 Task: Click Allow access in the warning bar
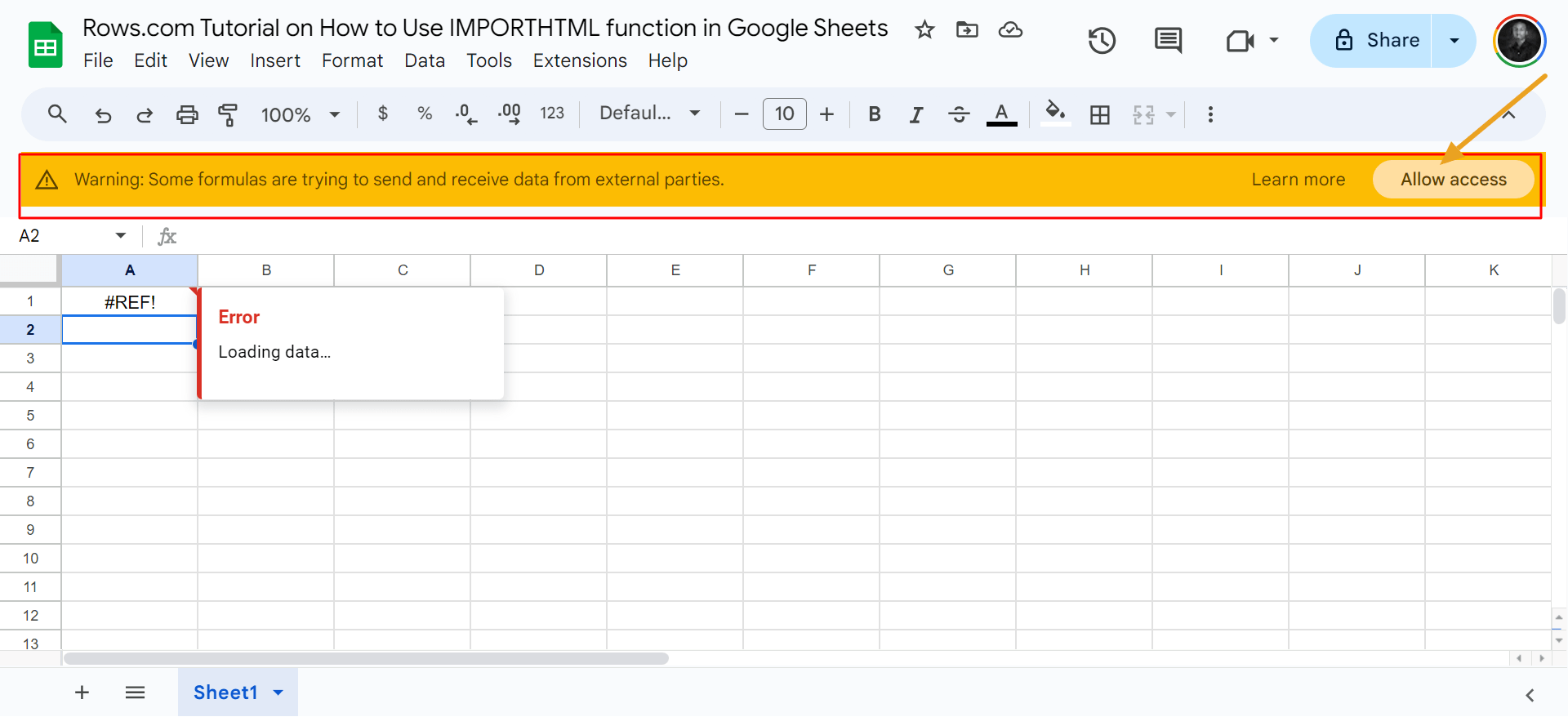pos(1454,180)
